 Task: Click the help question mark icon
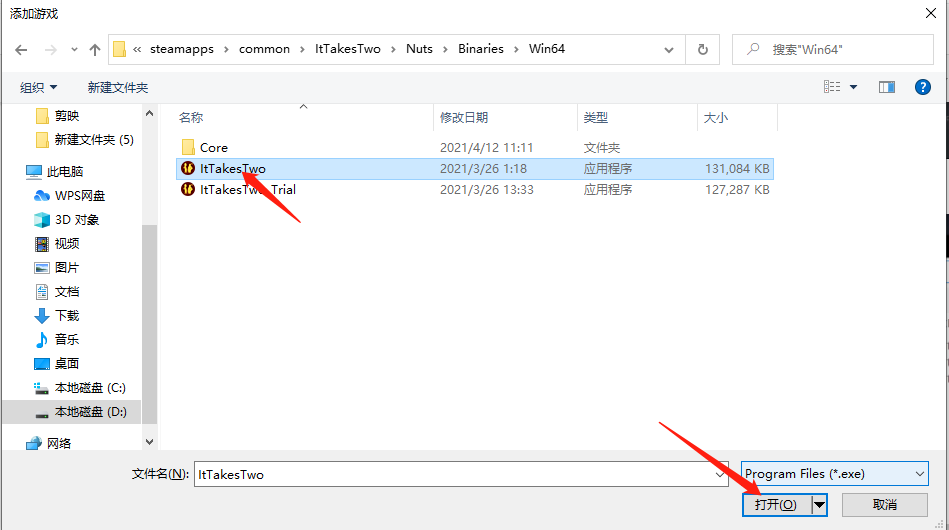coord(923,87)
